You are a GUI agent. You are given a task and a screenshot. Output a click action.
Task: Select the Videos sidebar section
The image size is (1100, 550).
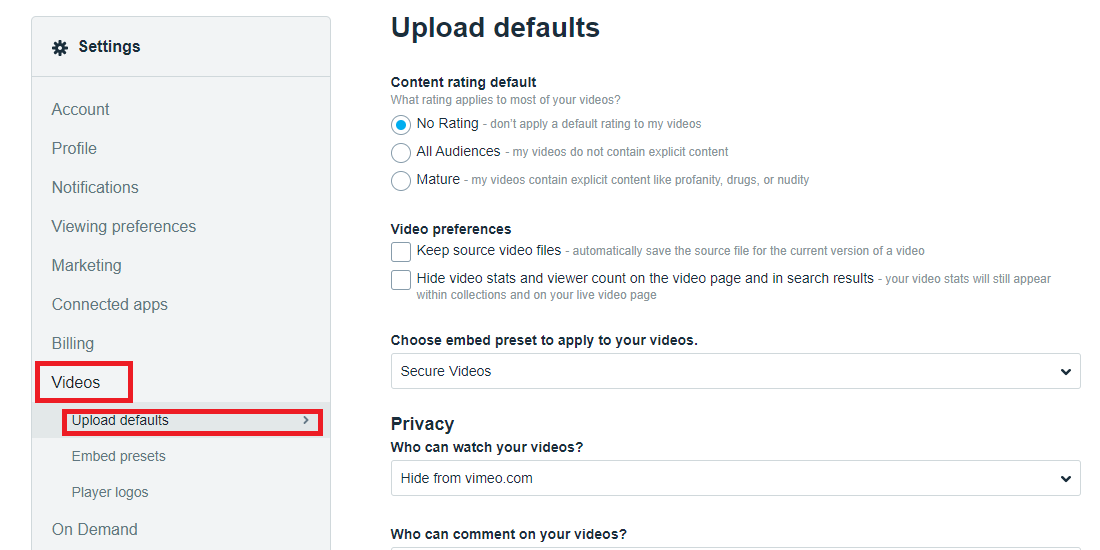pos(76,383)
